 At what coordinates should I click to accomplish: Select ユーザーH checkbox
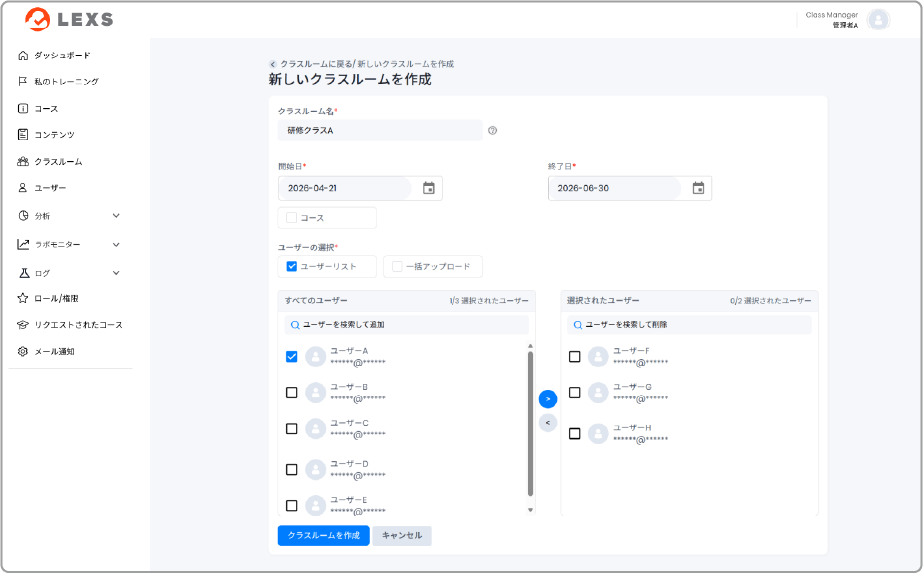[575, 434]
